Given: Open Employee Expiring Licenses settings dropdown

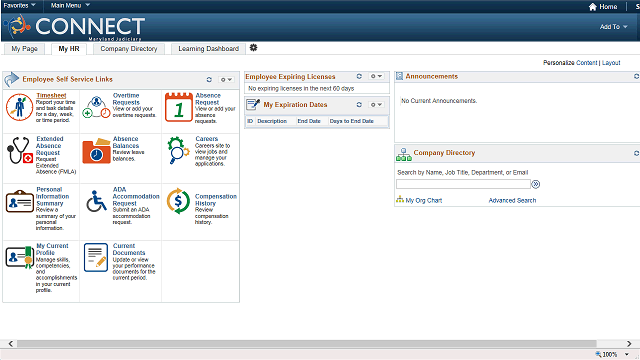Looking at the screenshot, I should [376, 76].
